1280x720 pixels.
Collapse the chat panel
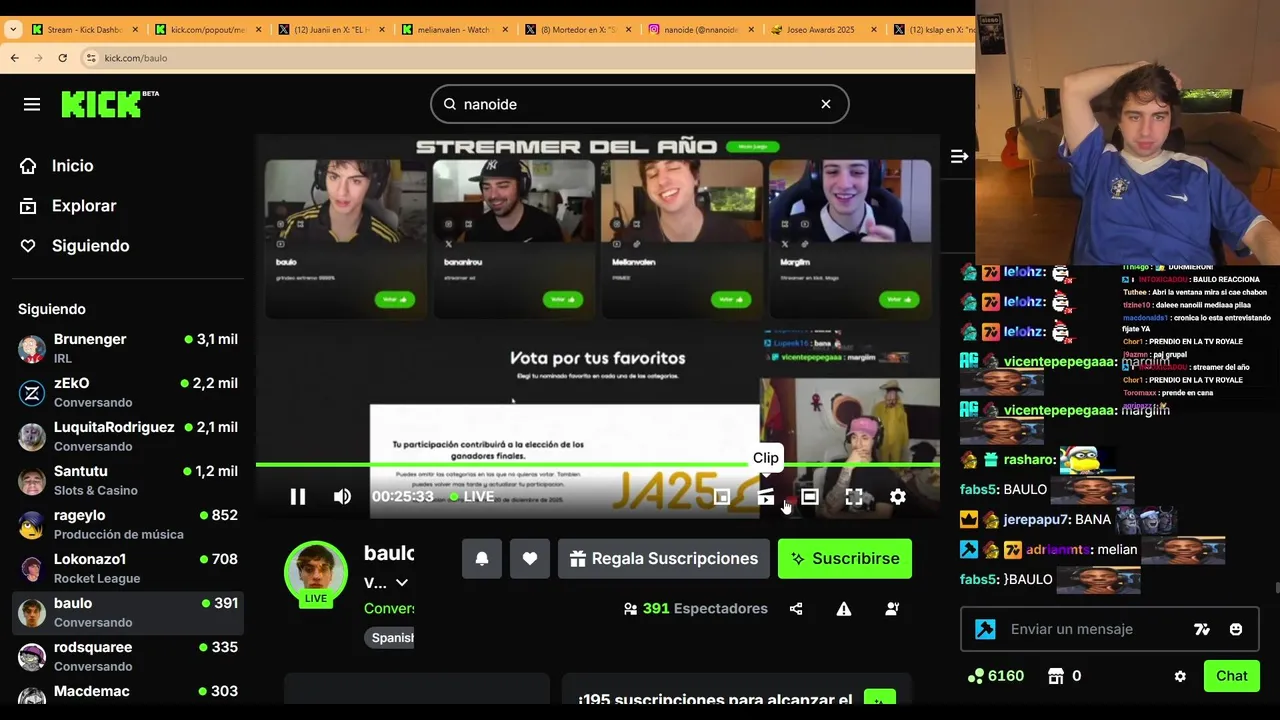click(959, 156)
